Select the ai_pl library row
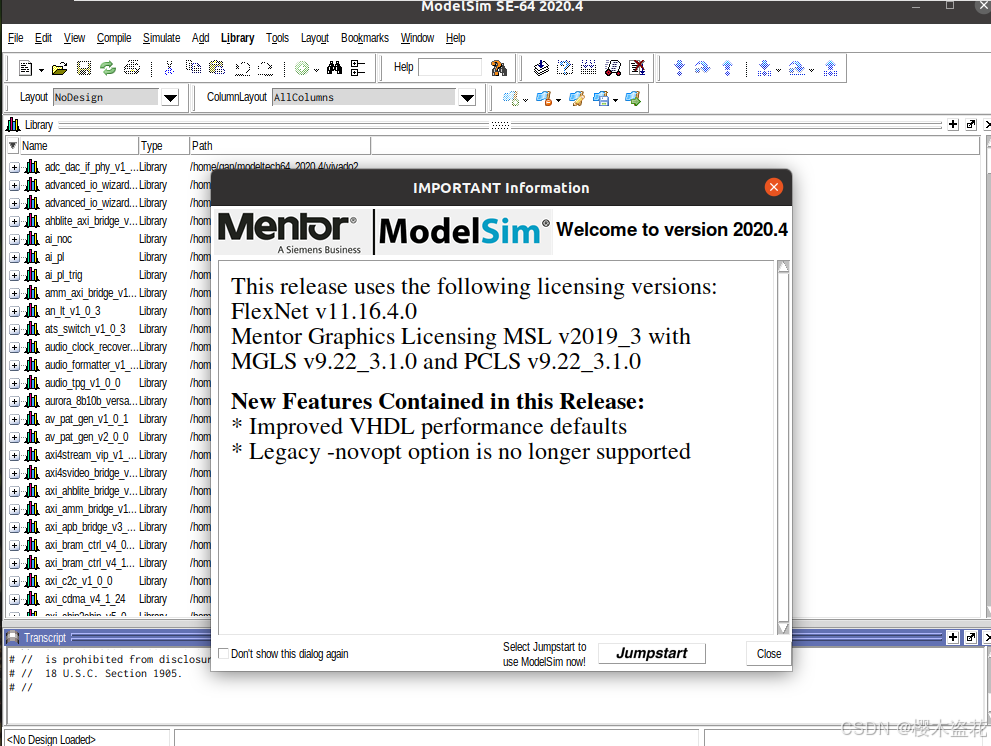The height and width of the screenshot is (746, 991). tap(107, 257)
